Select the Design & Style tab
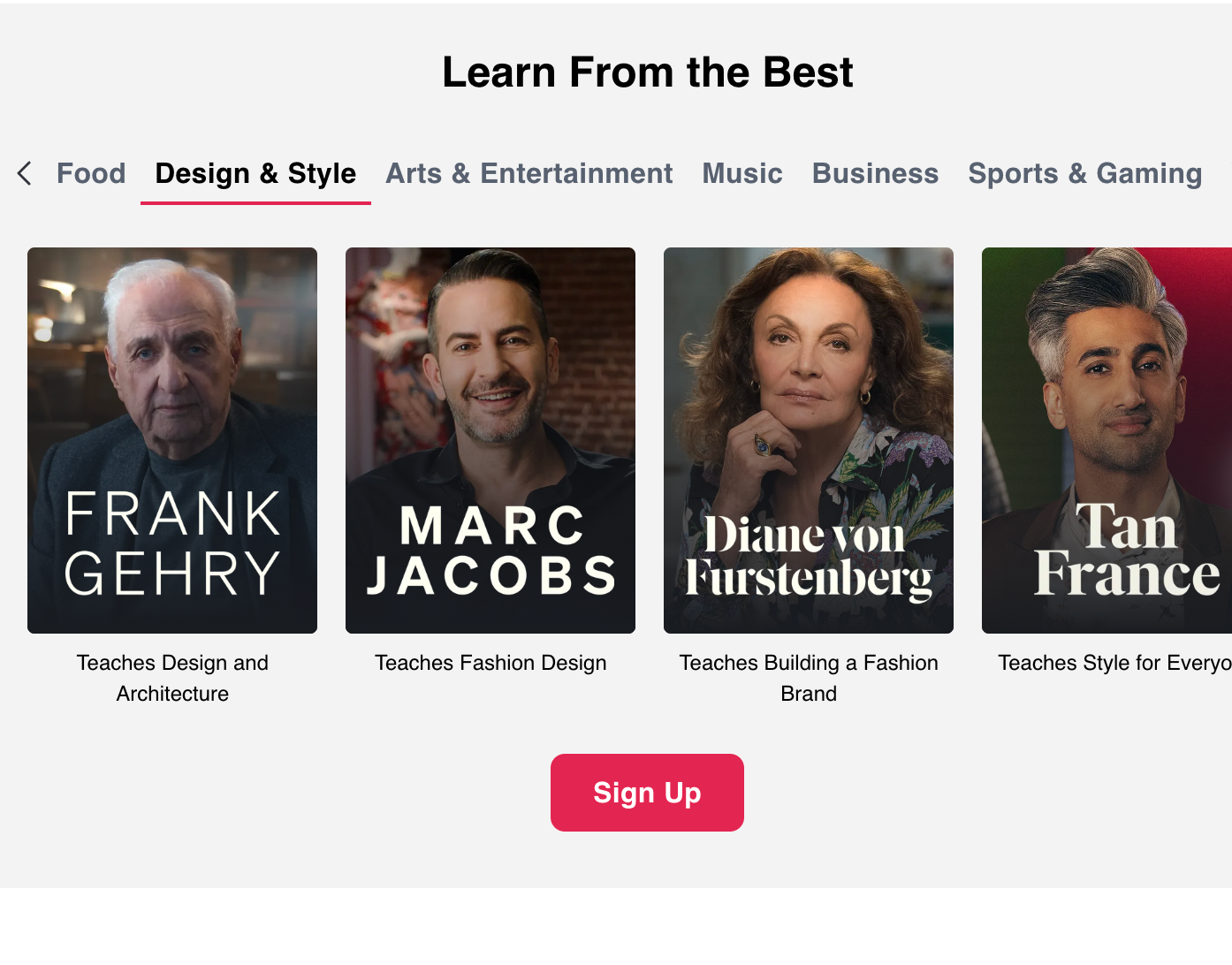The image size is (1232, 965). pyautogui.click(x=255, y=173)
